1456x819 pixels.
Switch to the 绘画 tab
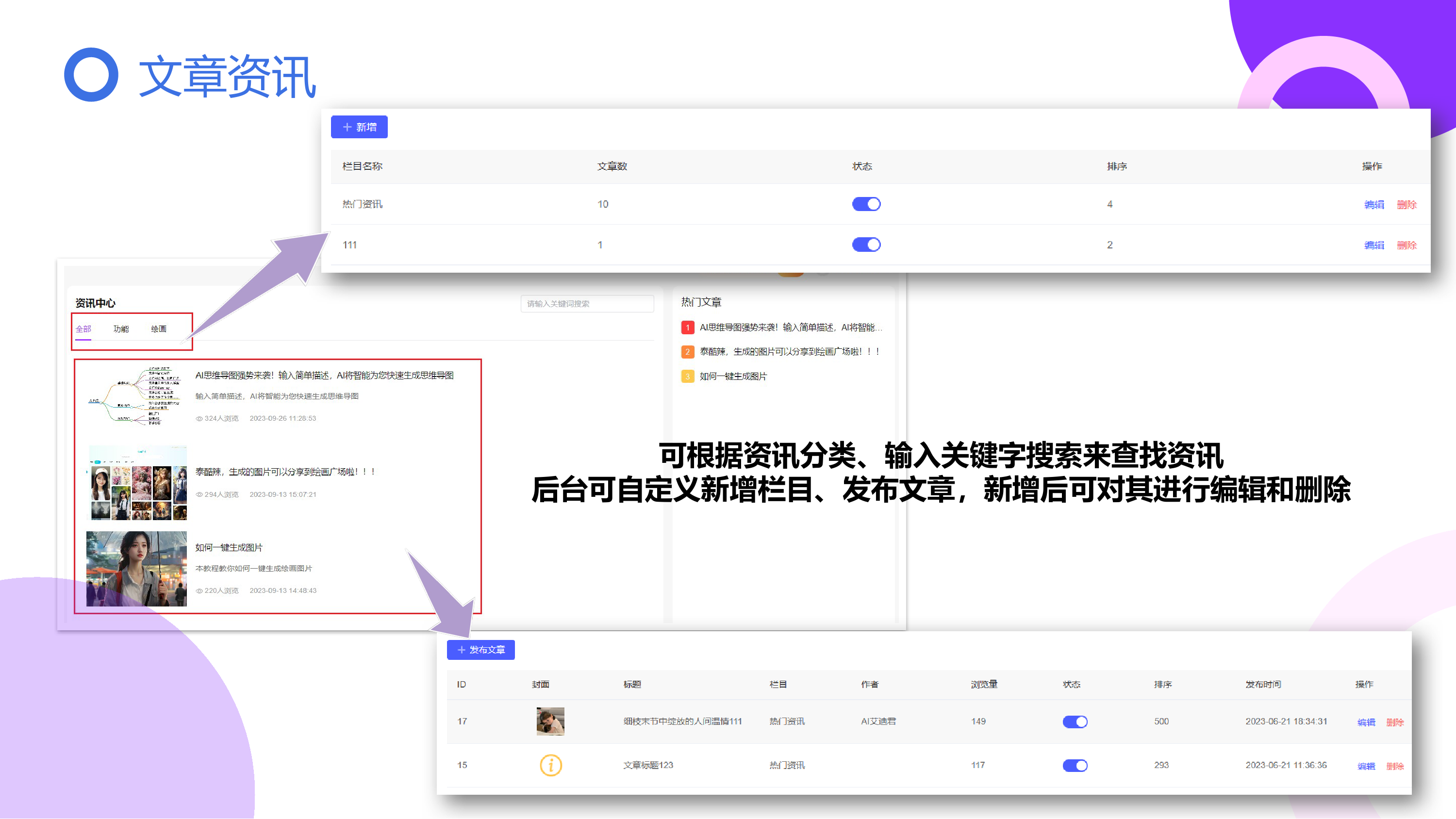159,329
